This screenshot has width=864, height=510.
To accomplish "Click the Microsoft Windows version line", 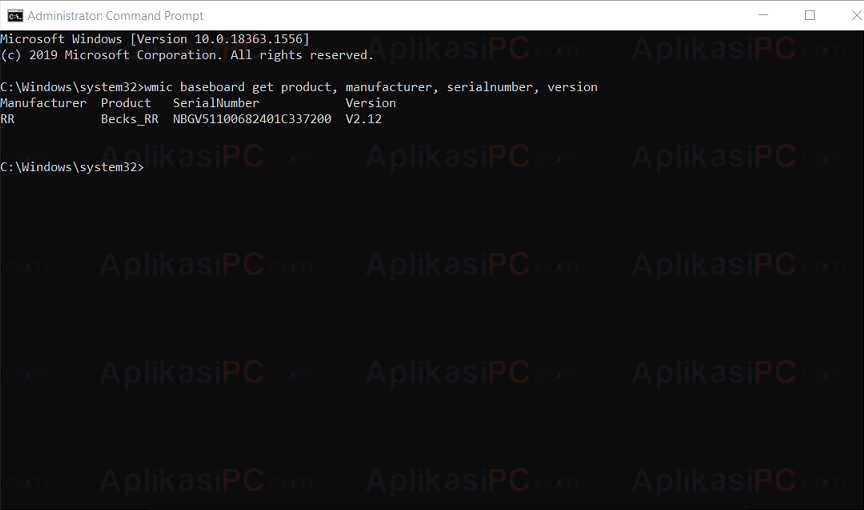I will coord(155,39).
